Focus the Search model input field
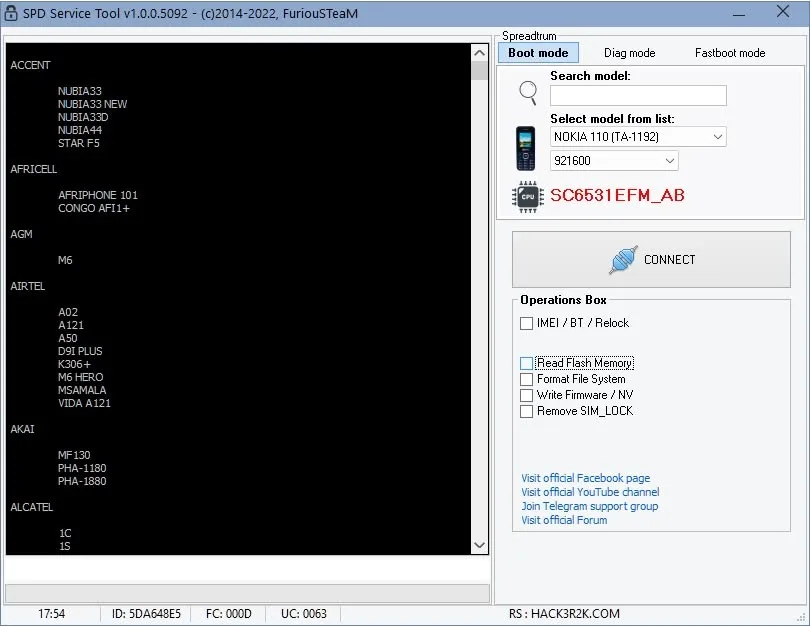The image size is (810, 626). 638,96
